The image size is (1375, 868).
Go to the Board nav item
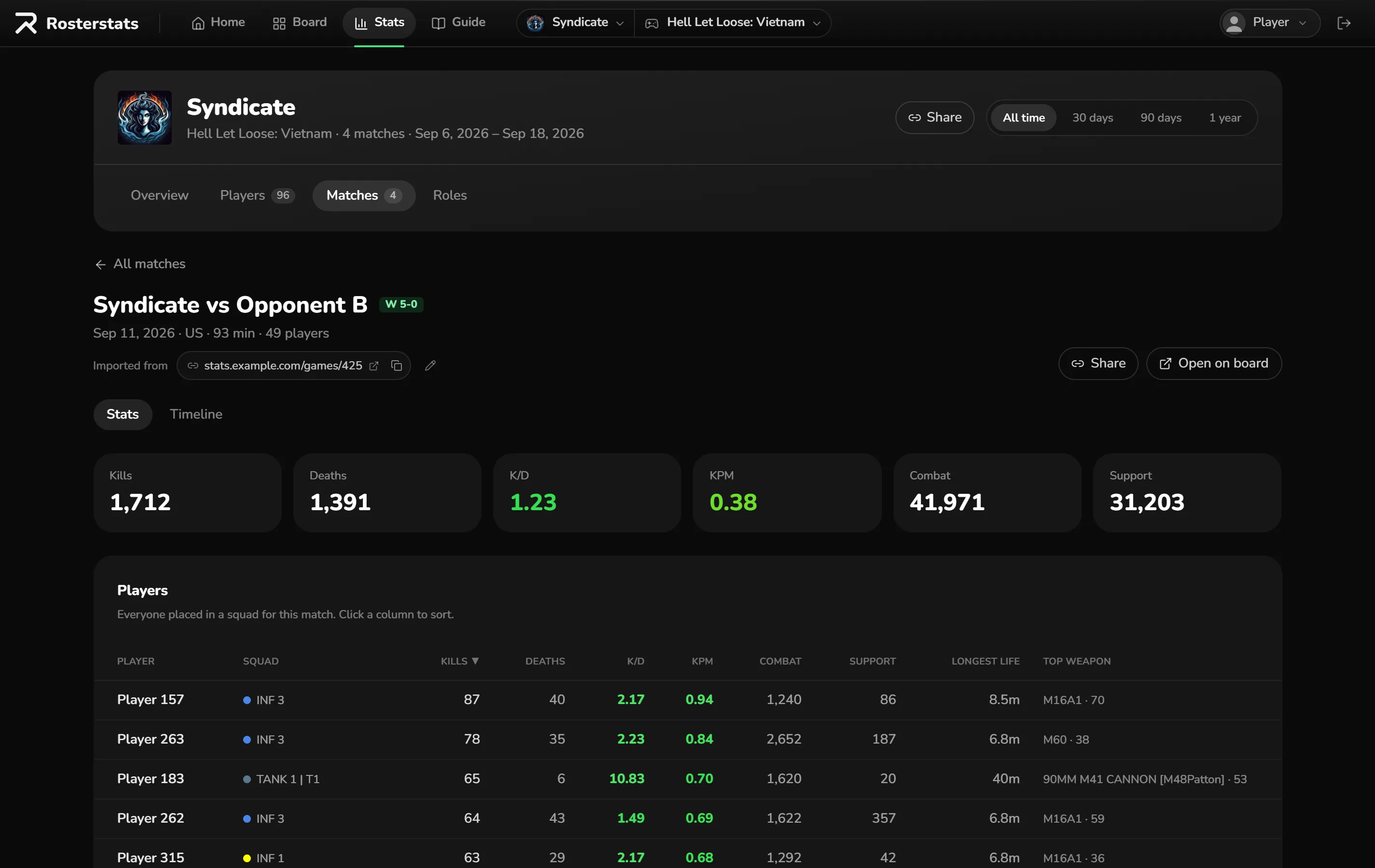point(300,22)
